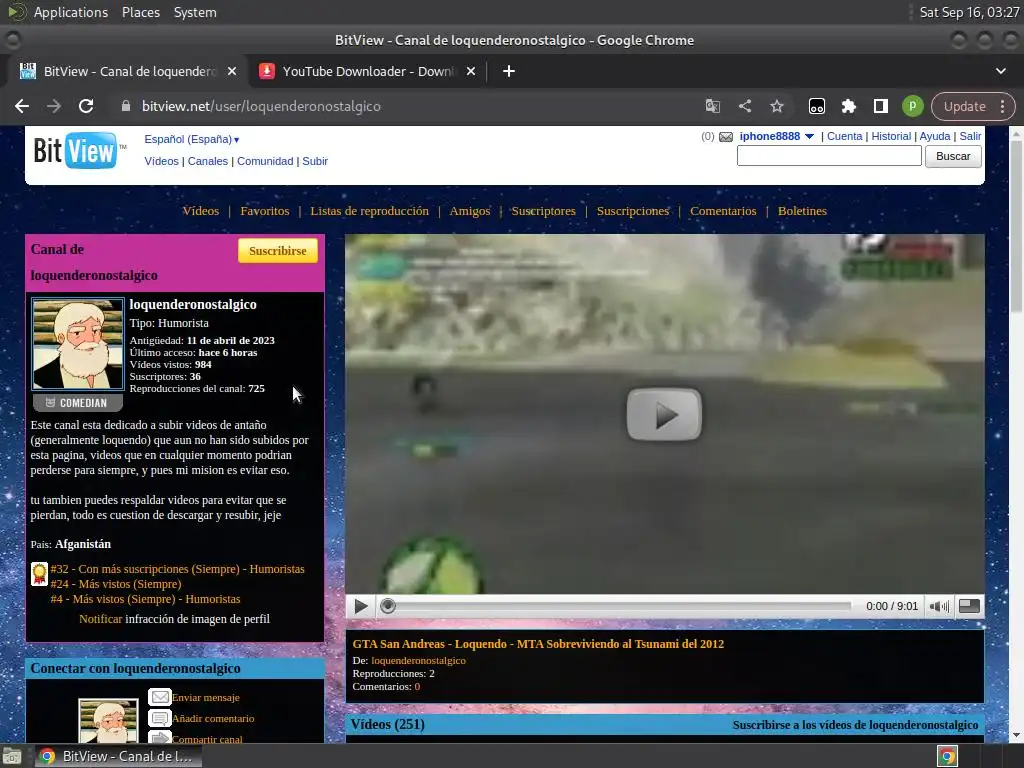Open Cuenta account link

coord(844,136)
